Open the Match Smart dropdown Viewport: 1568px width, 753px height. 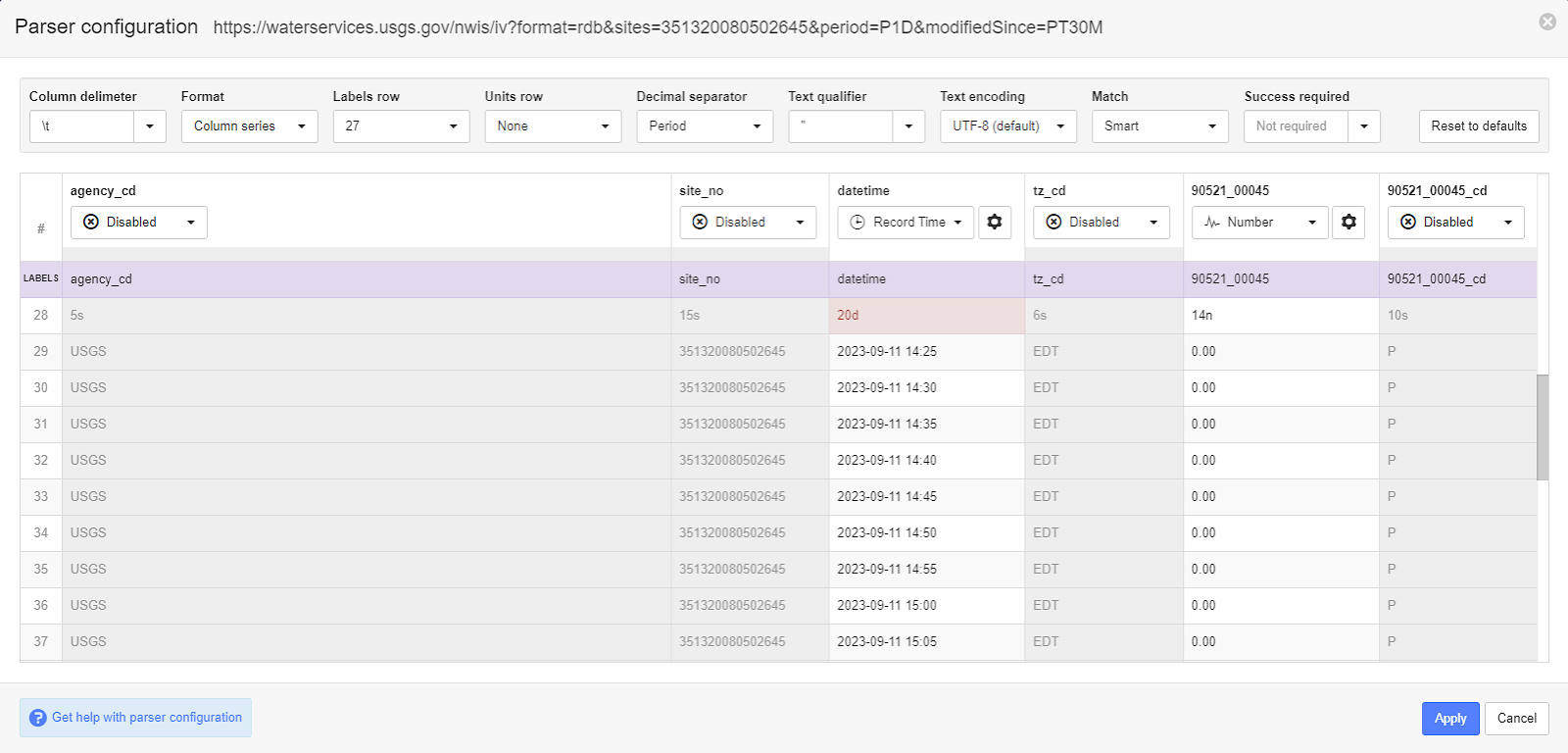coord(1160,126)
